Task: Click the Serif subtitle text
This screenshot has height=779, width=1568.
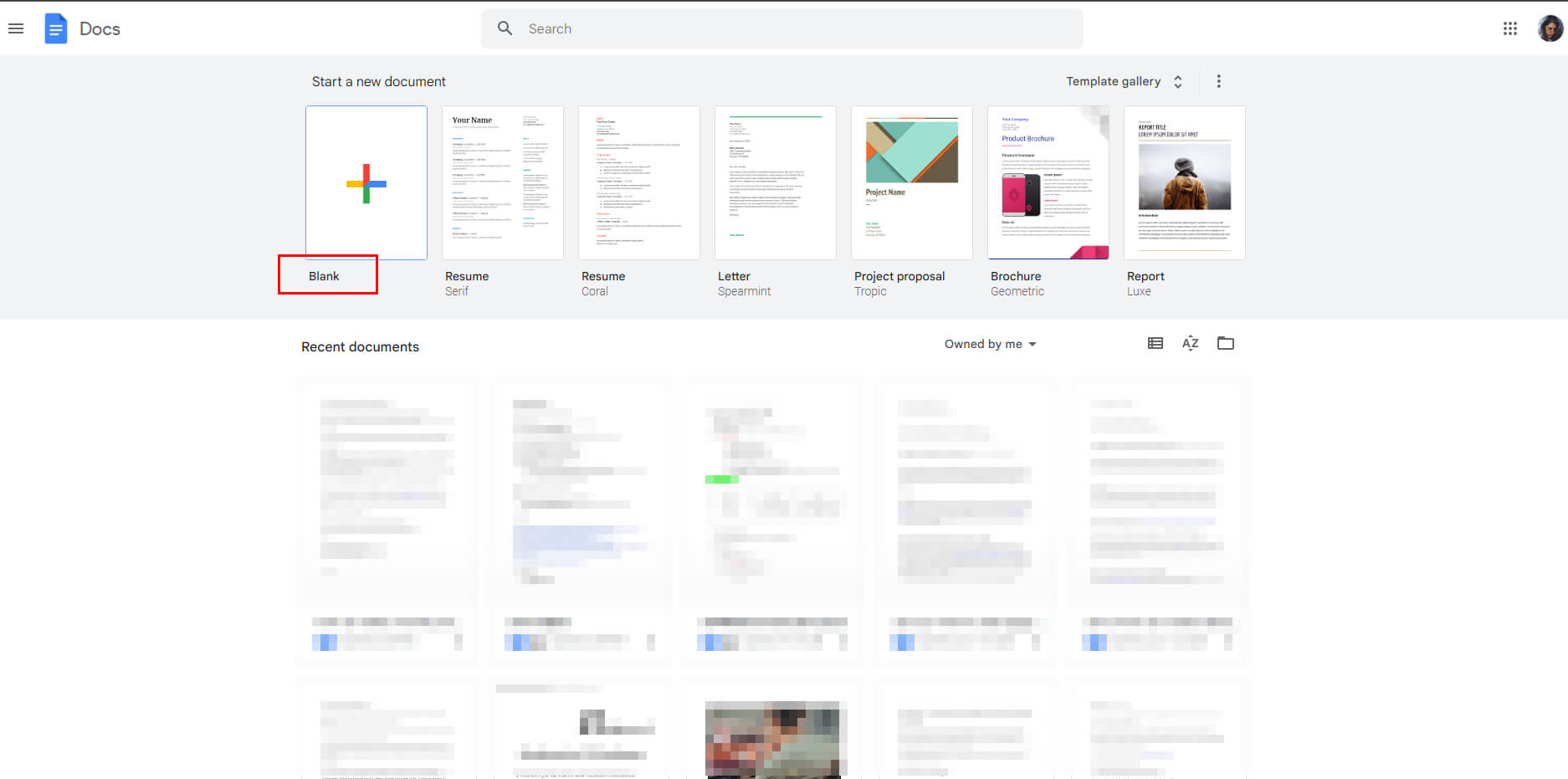Action: [457, 291]
